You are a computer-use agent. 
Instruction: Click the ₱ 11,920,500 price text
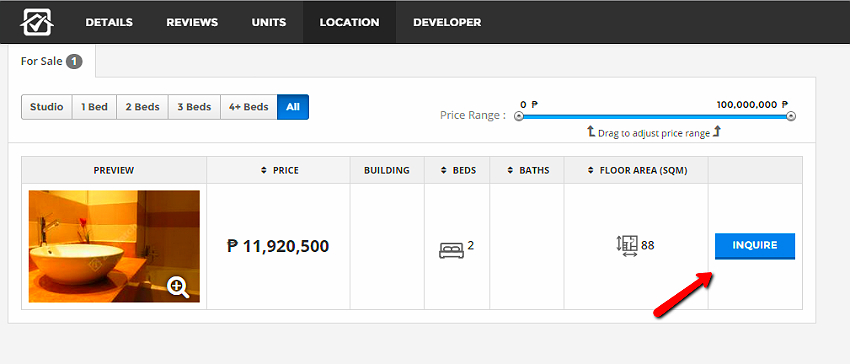click(x=278, y=246)
